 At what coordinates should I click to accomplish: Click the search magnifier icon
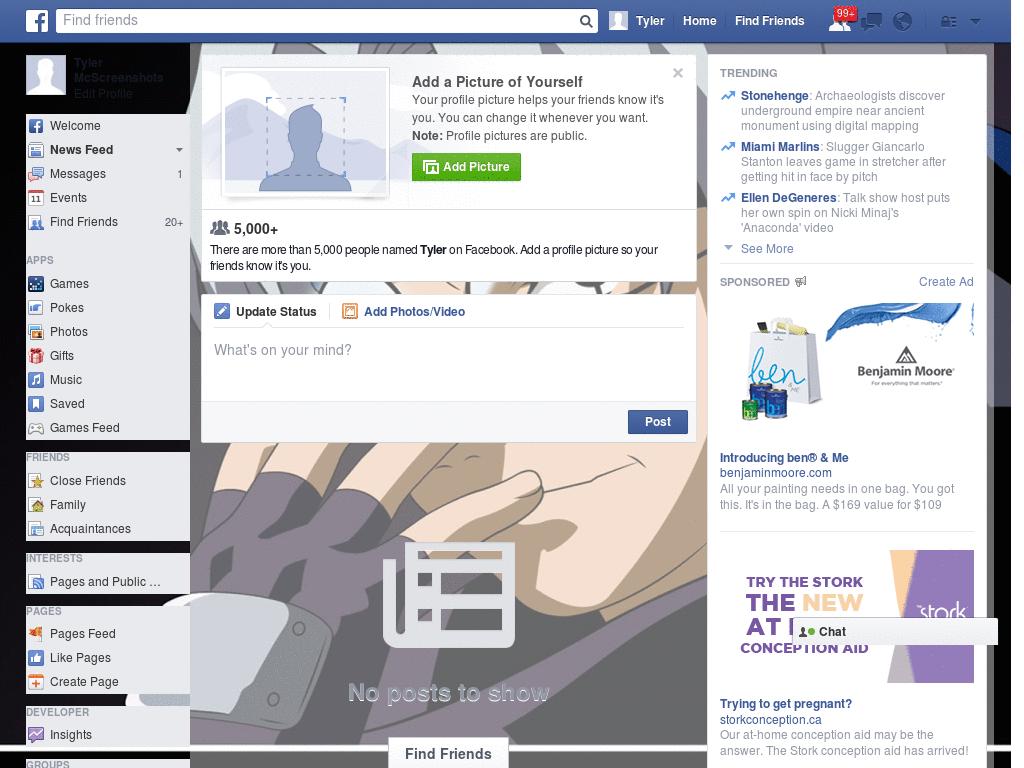pos(586,21)
